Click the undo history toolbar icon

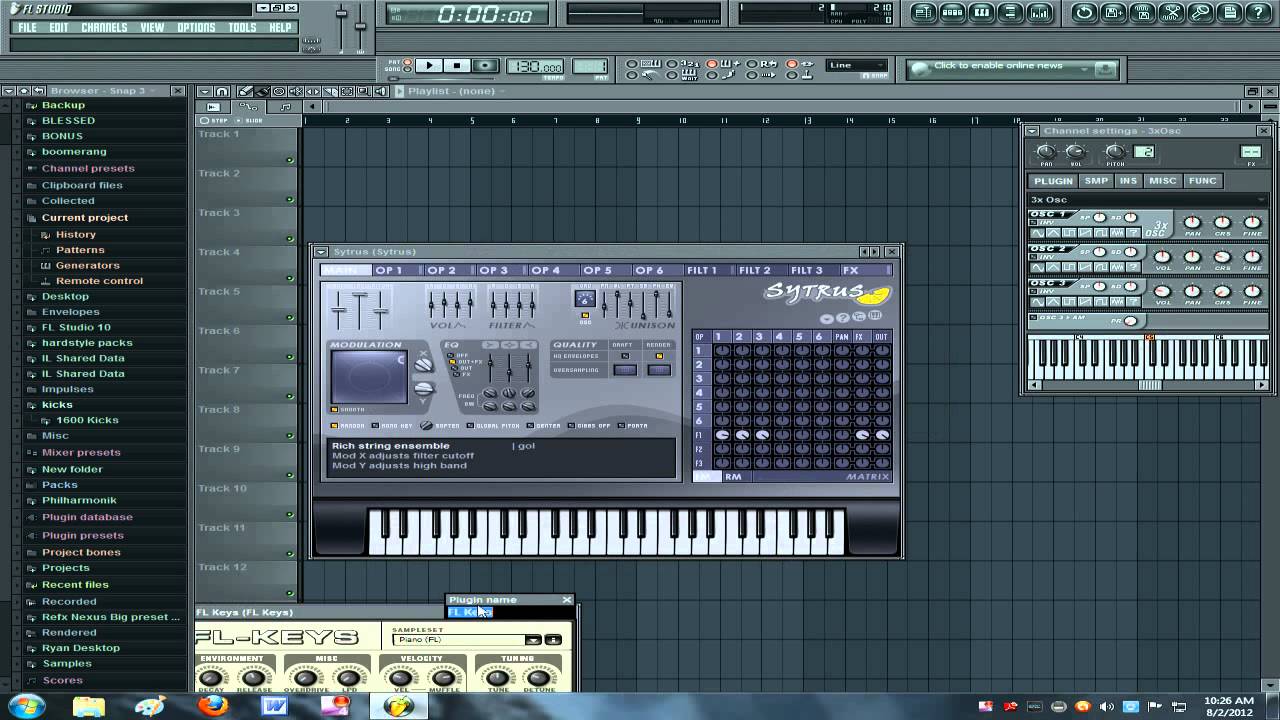1086,13
